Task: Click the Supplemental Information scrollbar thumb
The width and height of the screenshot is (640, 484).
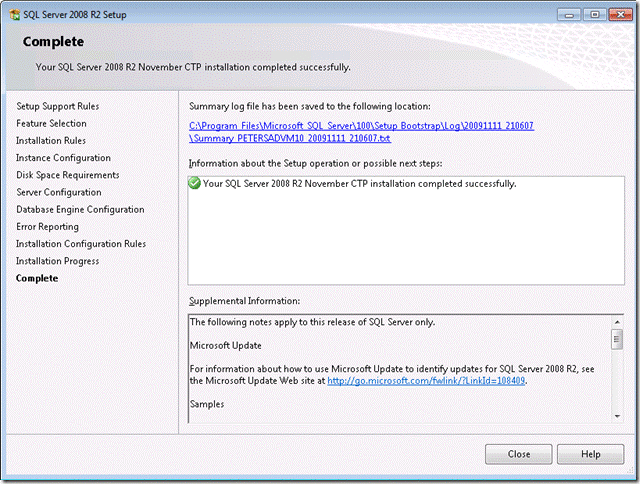Action: [617, 339]
